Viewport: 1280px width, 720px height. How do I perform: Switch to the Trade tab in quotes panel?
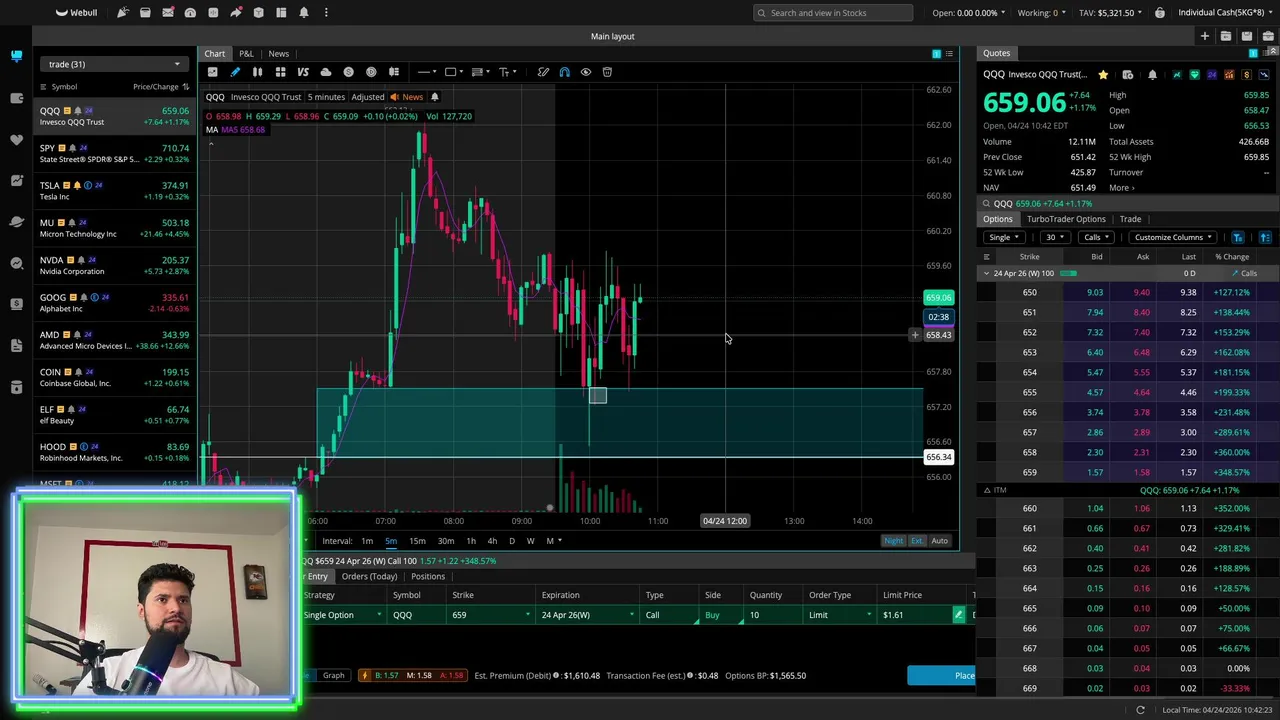pos(1130,219)
